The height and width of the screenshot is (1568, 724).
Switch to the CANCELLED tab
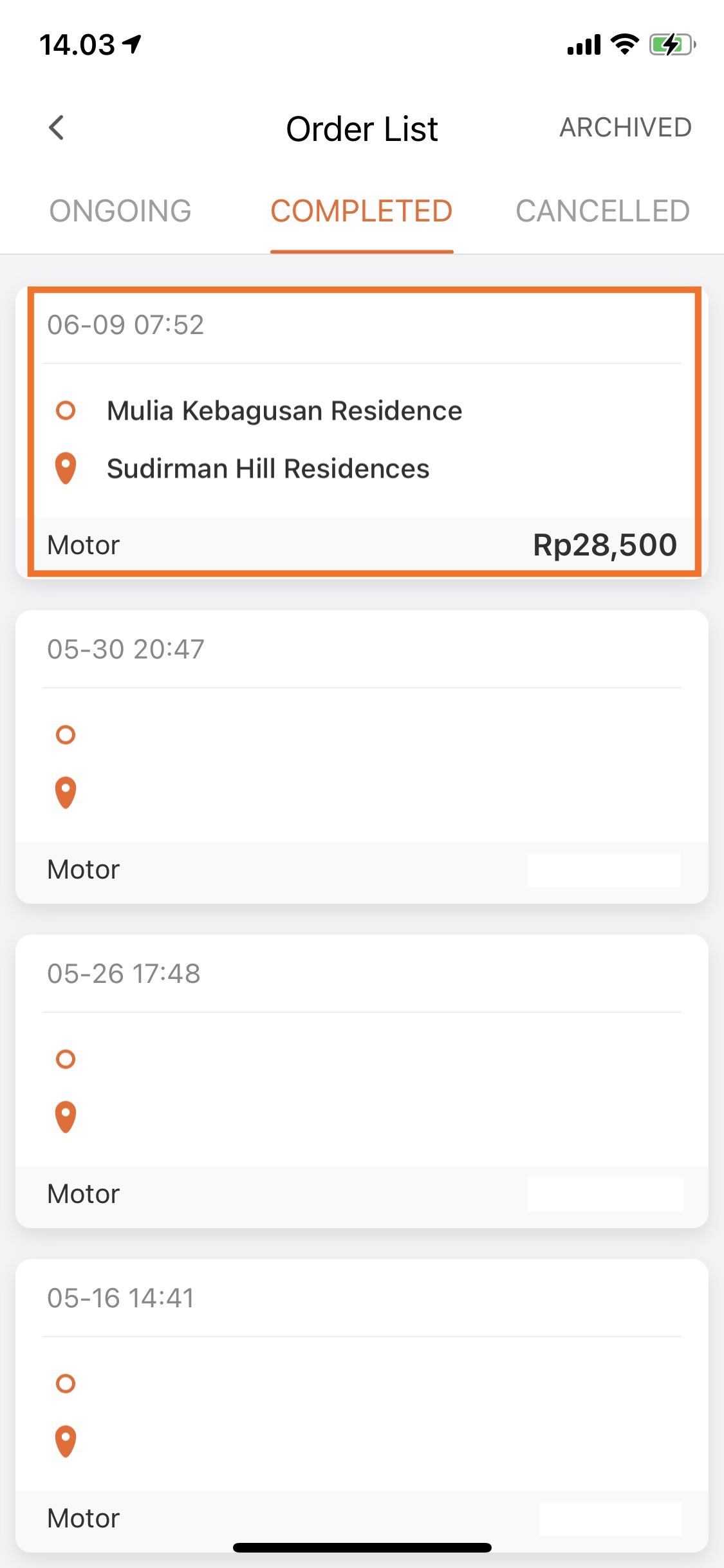(x=603, y=211)
